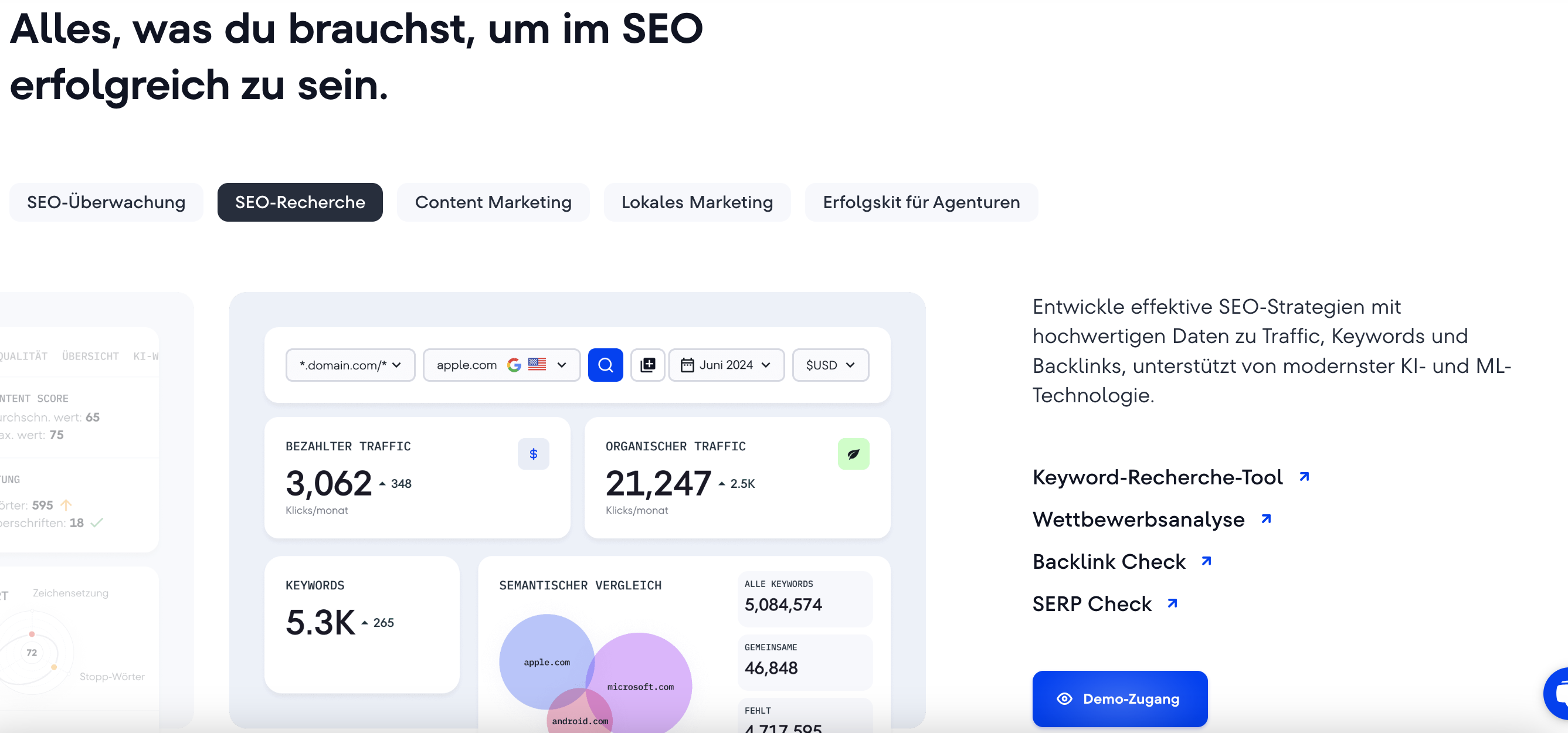Open the *.domain.com/* dropdown
The width and height of the screenshot is (1568, 733).
point(351,365)
